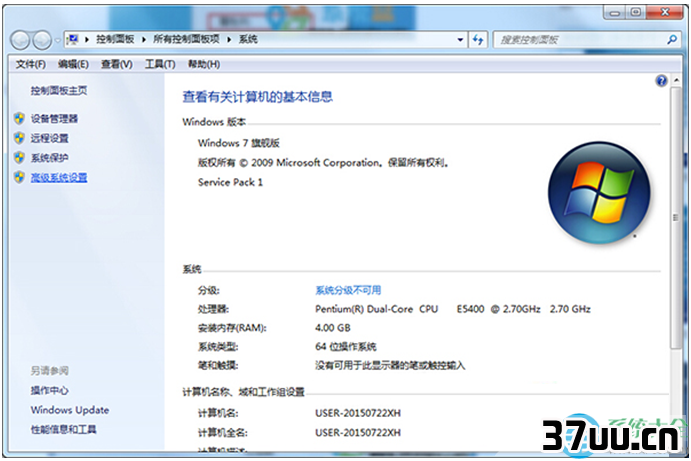Viewport: 691px width, 461px height.
Task: Open 设备管理器 link
Action: 54,119
